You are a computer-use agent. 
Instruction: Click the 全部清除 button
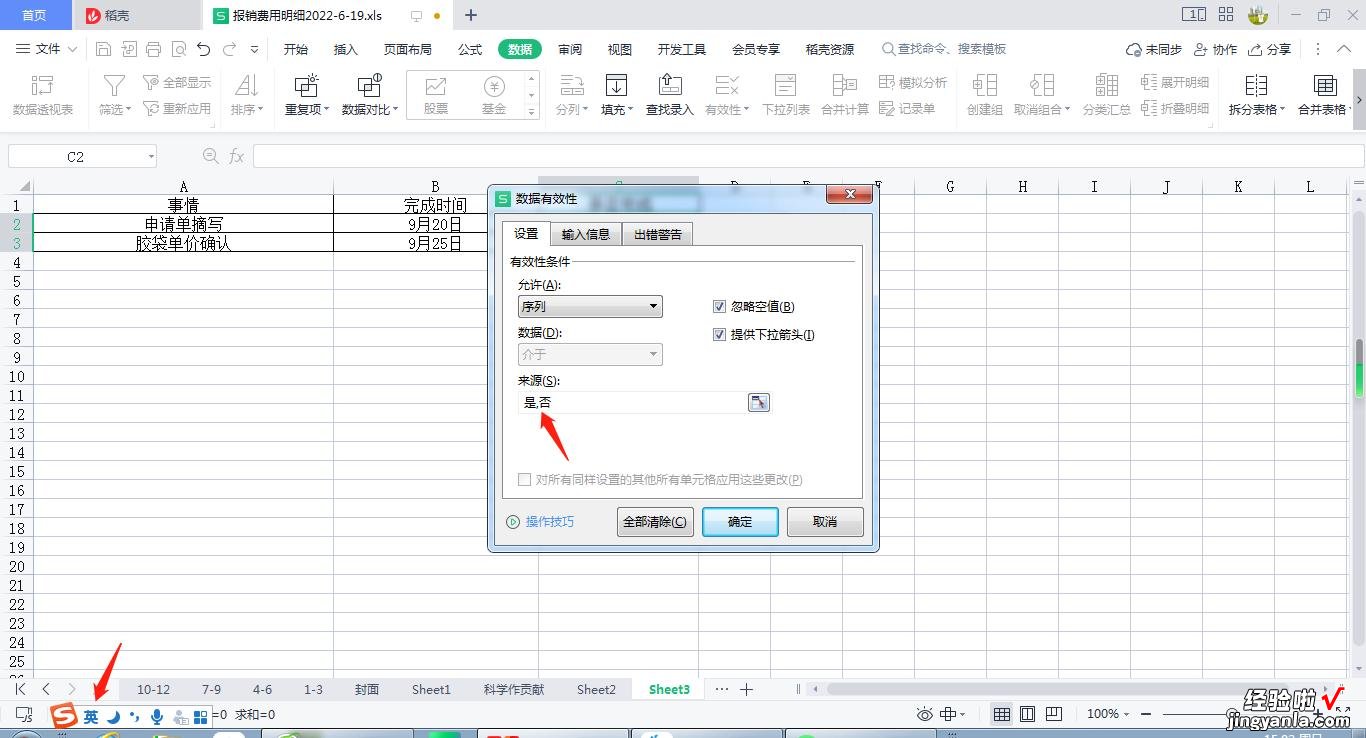(655, 521)
